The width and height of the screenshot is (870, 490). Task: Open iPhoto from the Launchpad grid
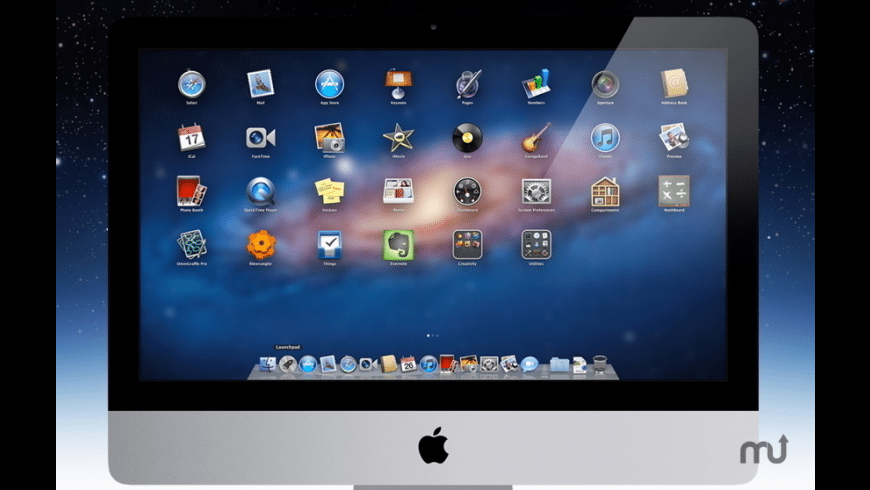tap(330, 138)
